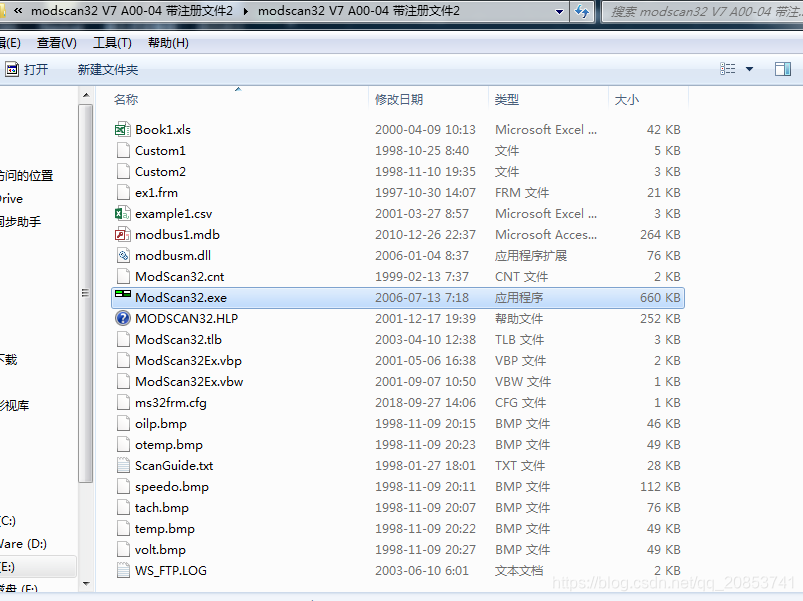
Task: Expand the breadcrumb arrow between folder names
Action: (x=245, y=11)
